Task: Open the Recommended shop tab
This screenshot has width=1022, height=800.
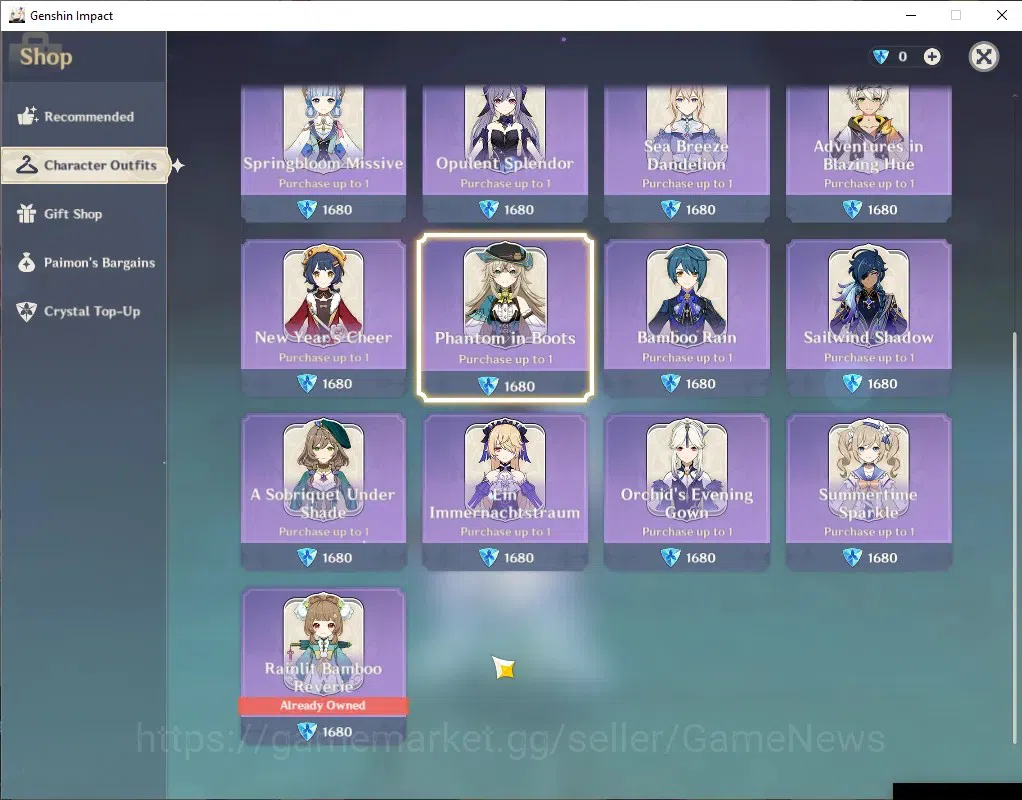Action: pyautogui.click(x=83, y=117)
